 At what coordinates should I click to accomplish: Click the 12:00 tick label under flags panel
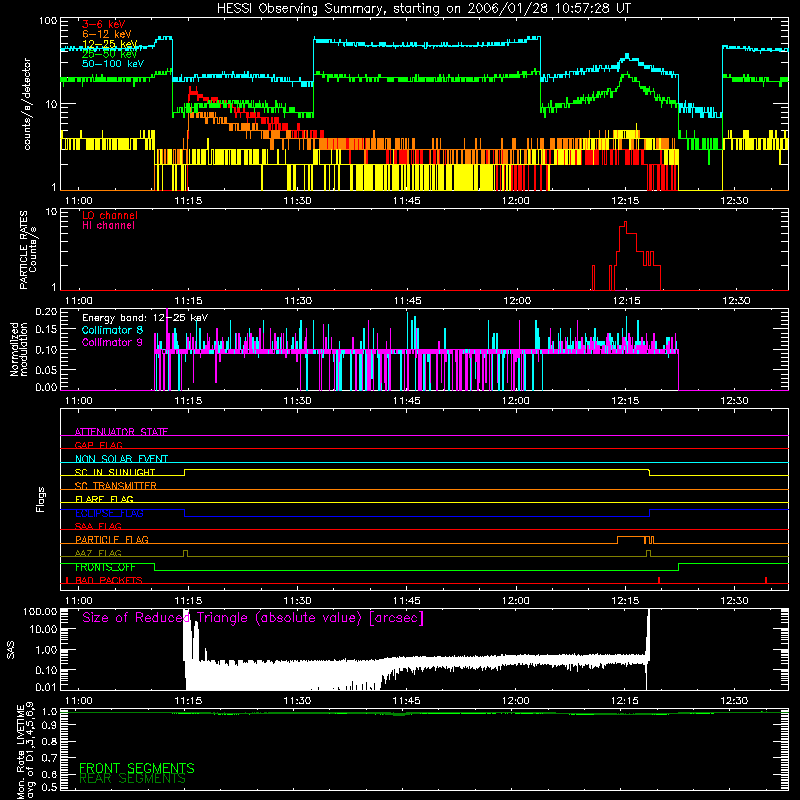click(x=516, y=601)
